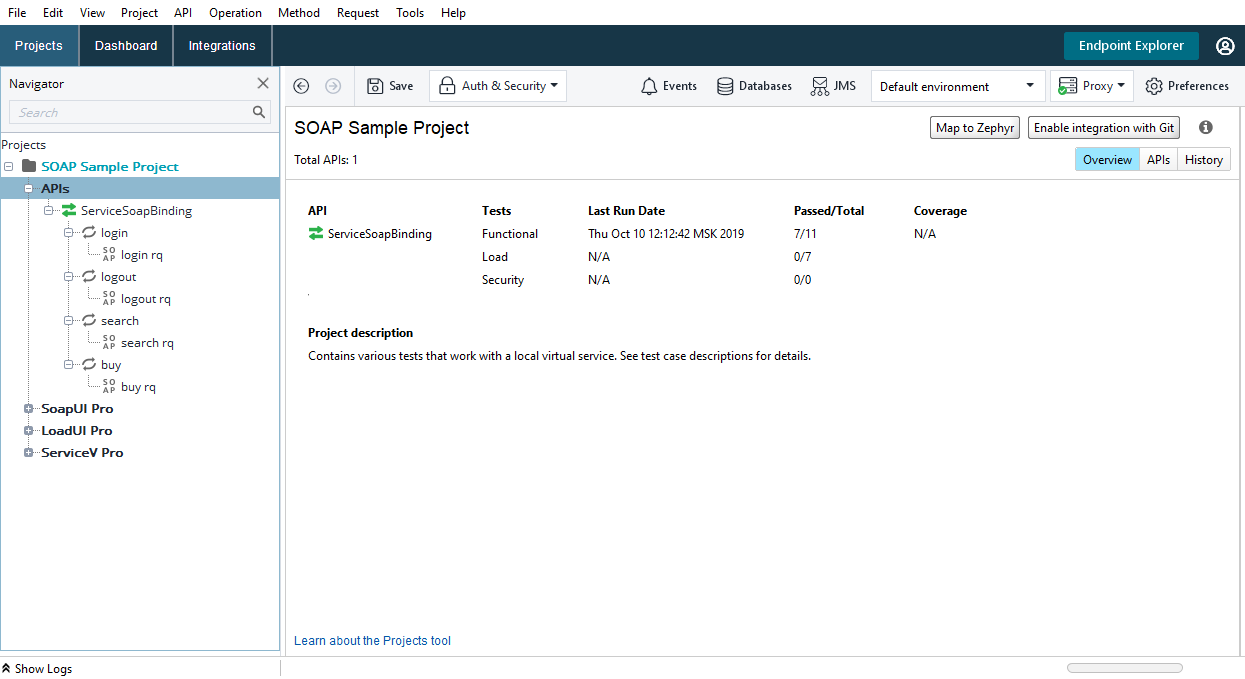Screen dimensions: 1245x679
Task: Click the SOAP icon next to logout rq
Action: click(x=109, y=299)
